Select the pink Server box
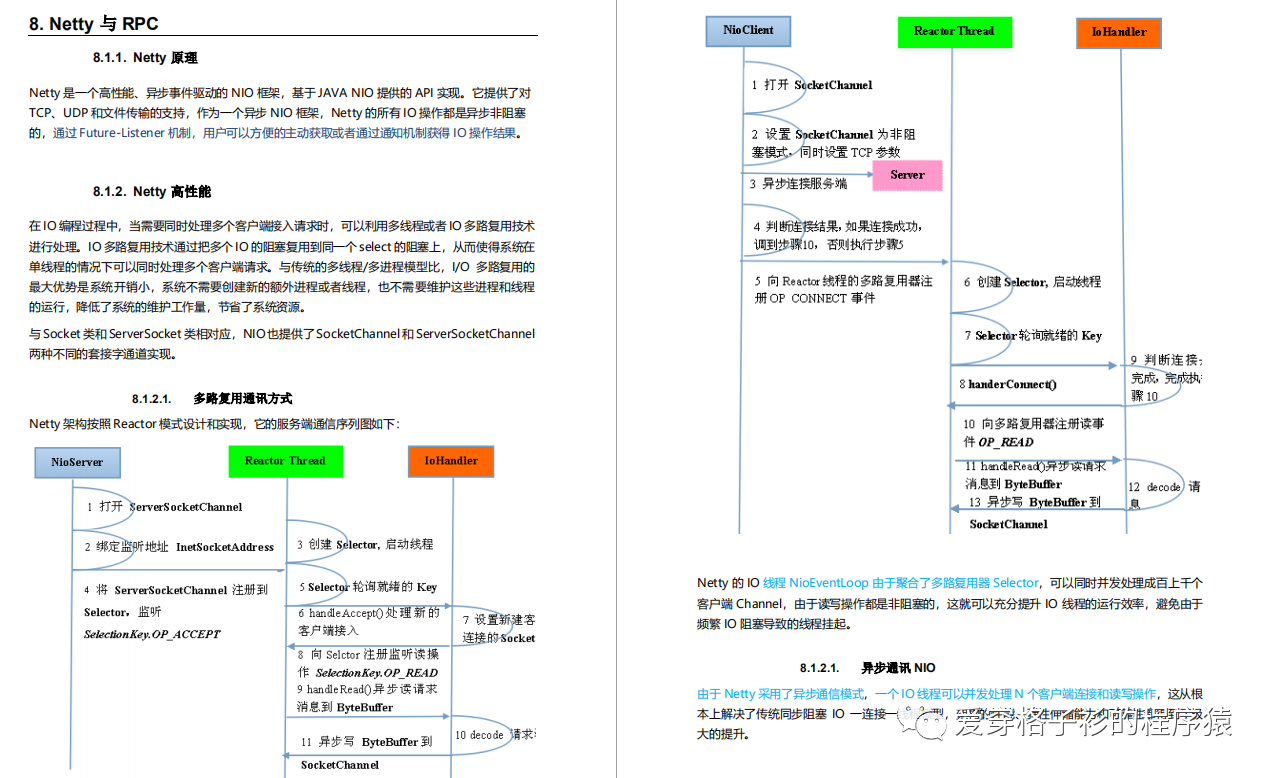 [907, 175]
